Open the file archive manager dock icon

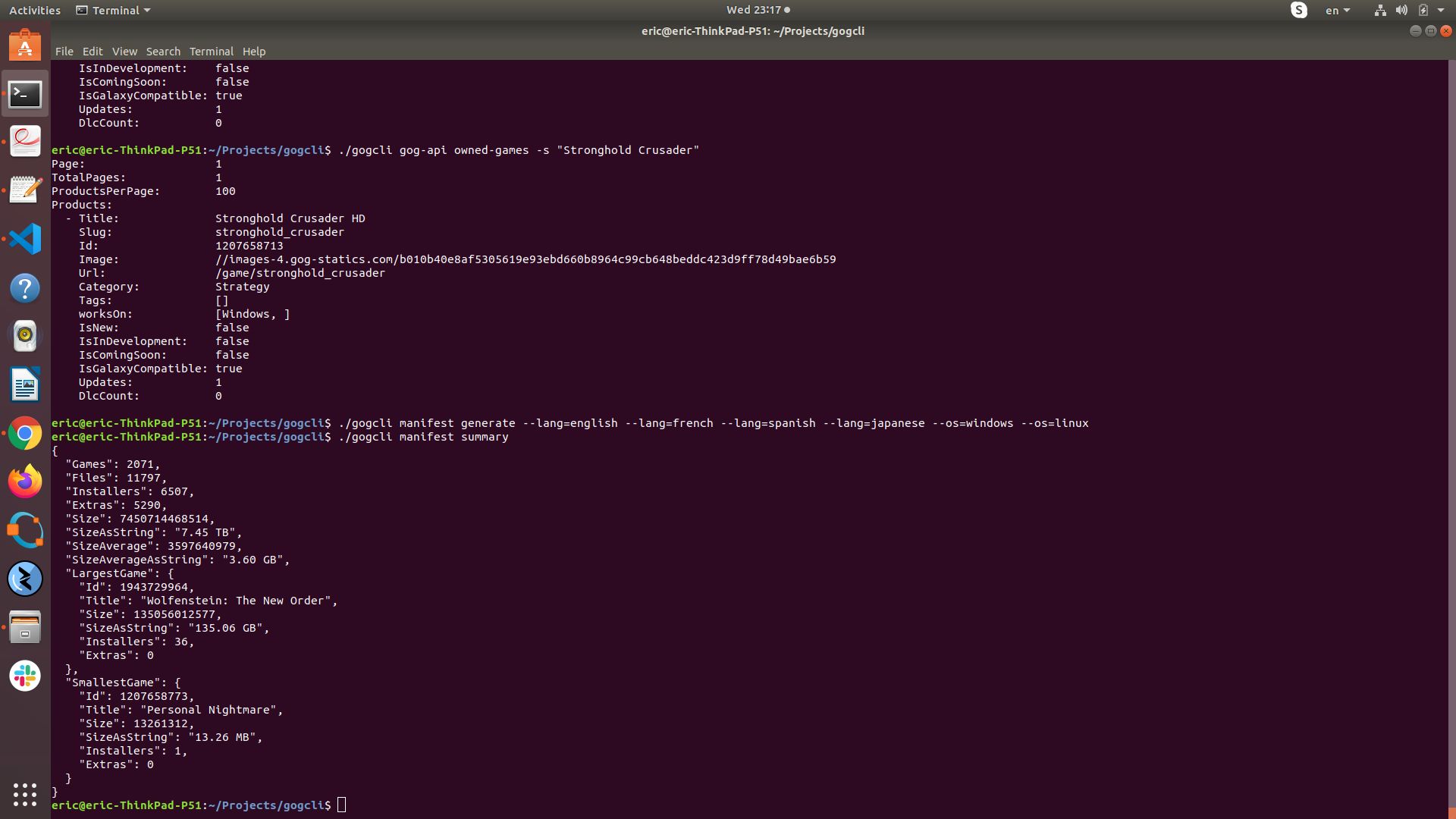25,627
